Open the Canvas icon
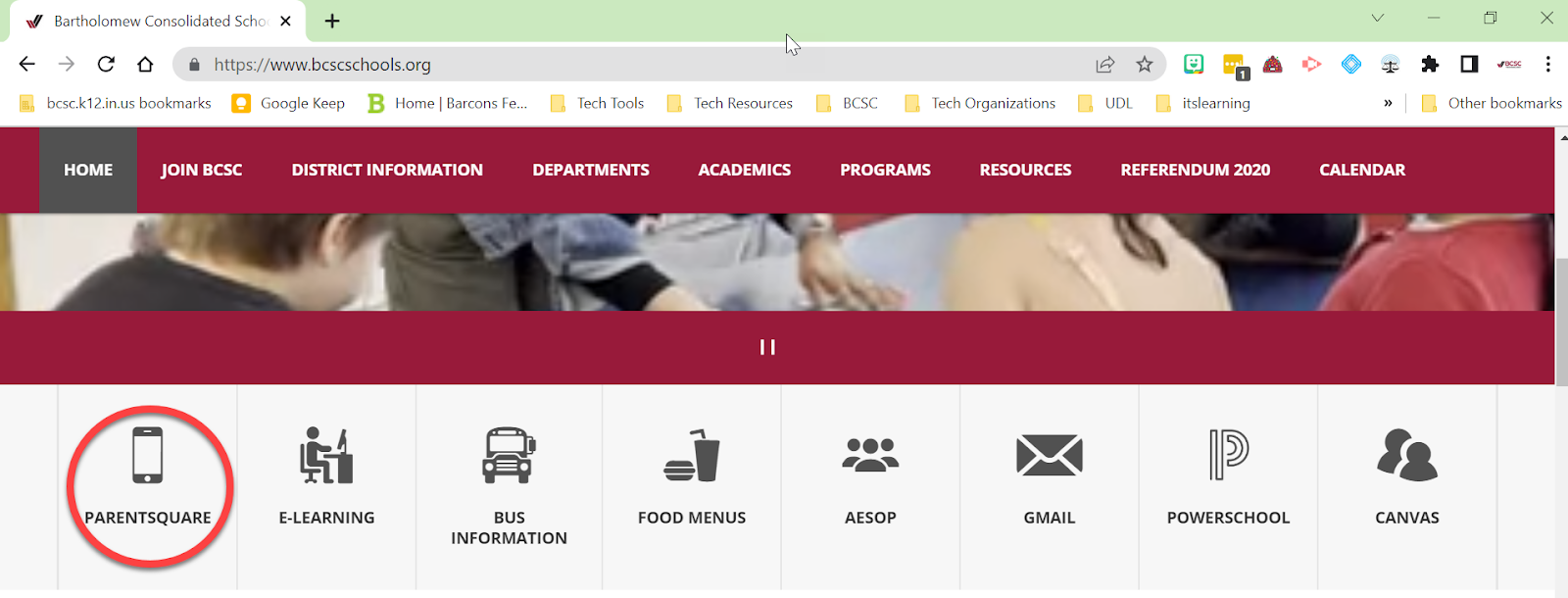Viewport: 1568px width, 598px height. tap(1407, 455)
